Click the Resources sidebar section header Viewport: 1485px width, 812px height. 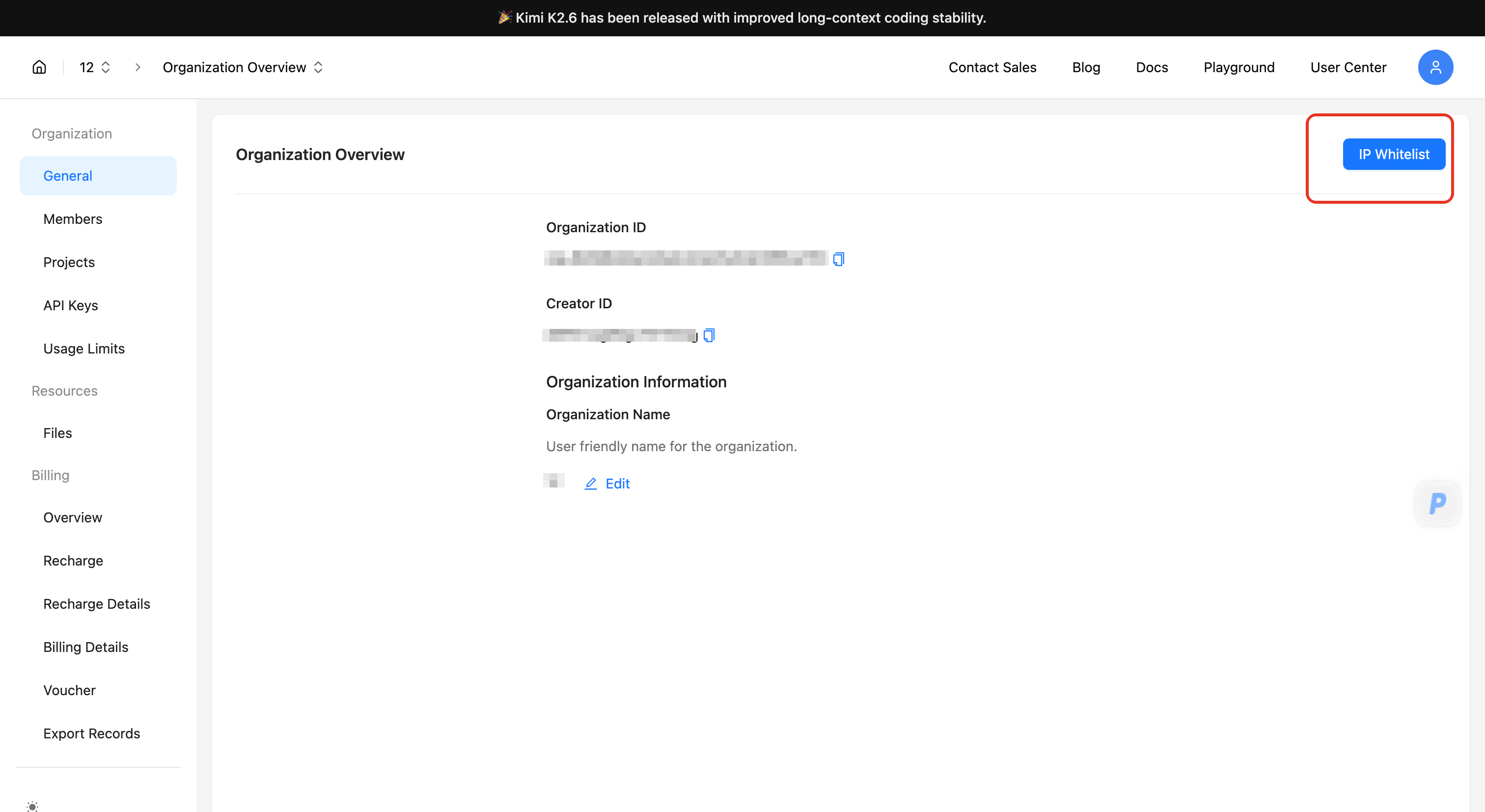(64, 391)
